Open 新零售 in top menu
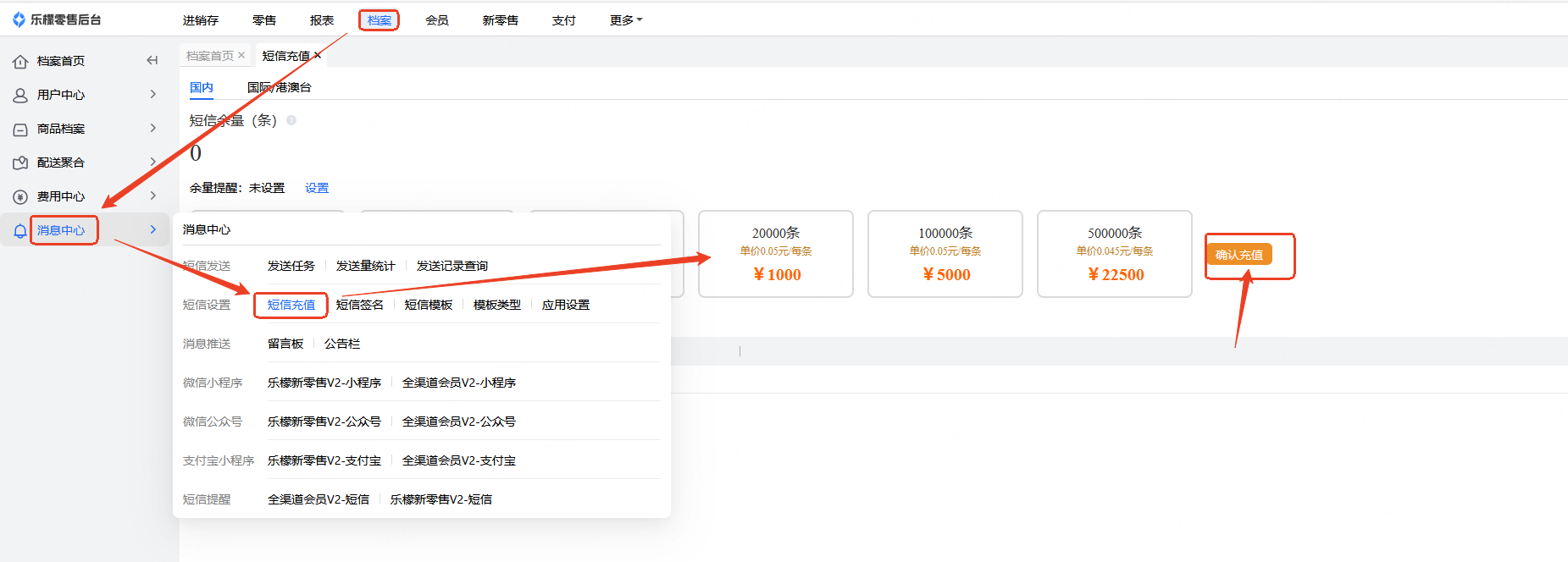This screenshot has height=562, width=1568. click(501, 20)
